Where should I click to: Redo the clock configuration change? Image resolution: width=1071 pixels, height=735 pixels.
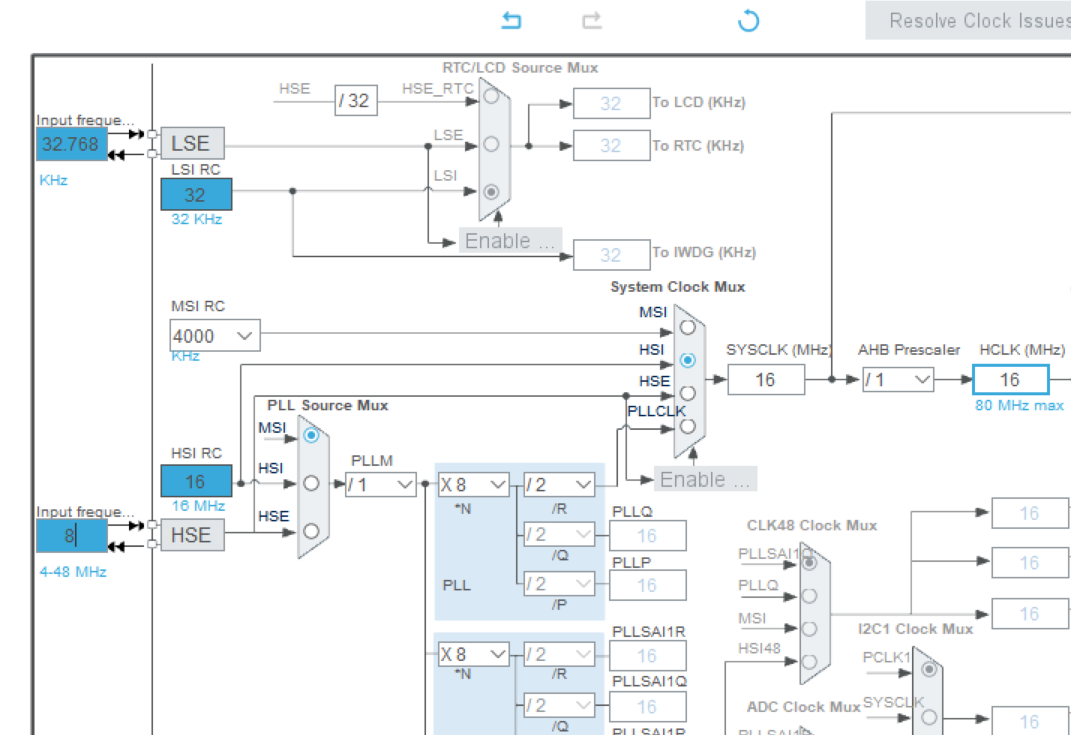[591, 20]
